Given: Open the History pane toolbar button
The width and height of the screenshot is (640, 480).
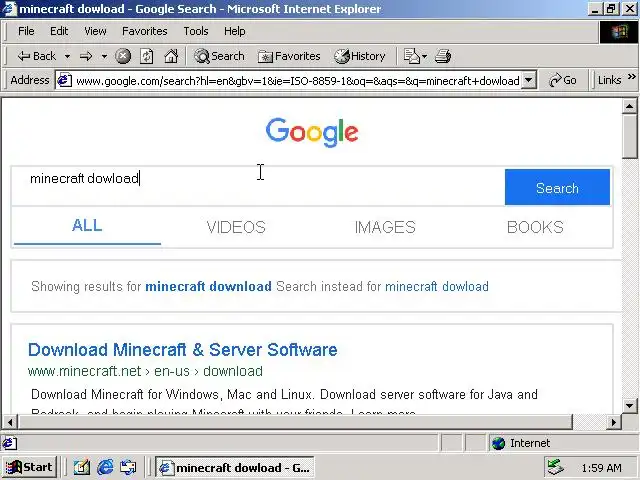Looking at the screenshot, I should click(360, 56).
